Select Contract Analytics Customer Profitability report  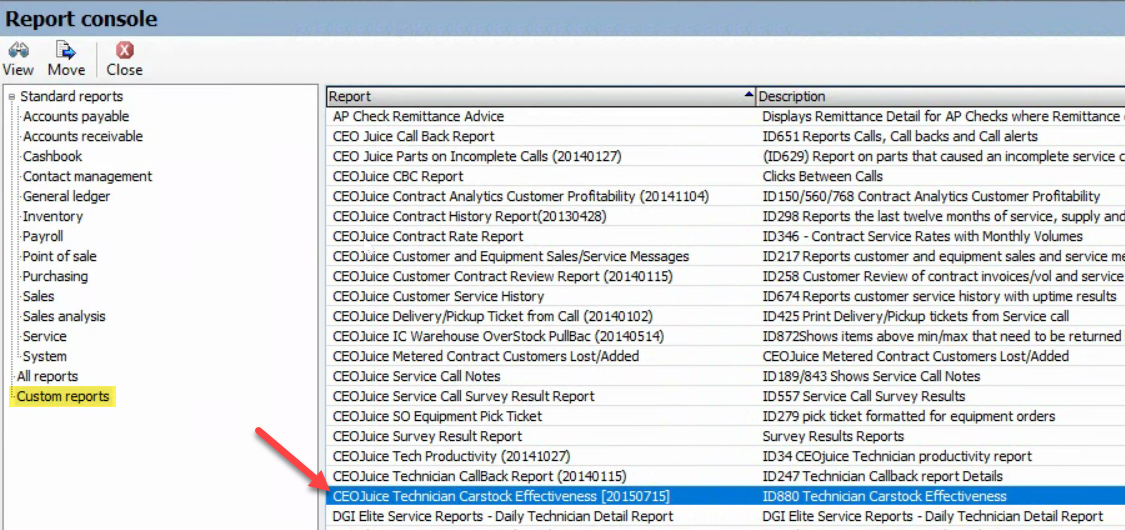coord(521,197)
